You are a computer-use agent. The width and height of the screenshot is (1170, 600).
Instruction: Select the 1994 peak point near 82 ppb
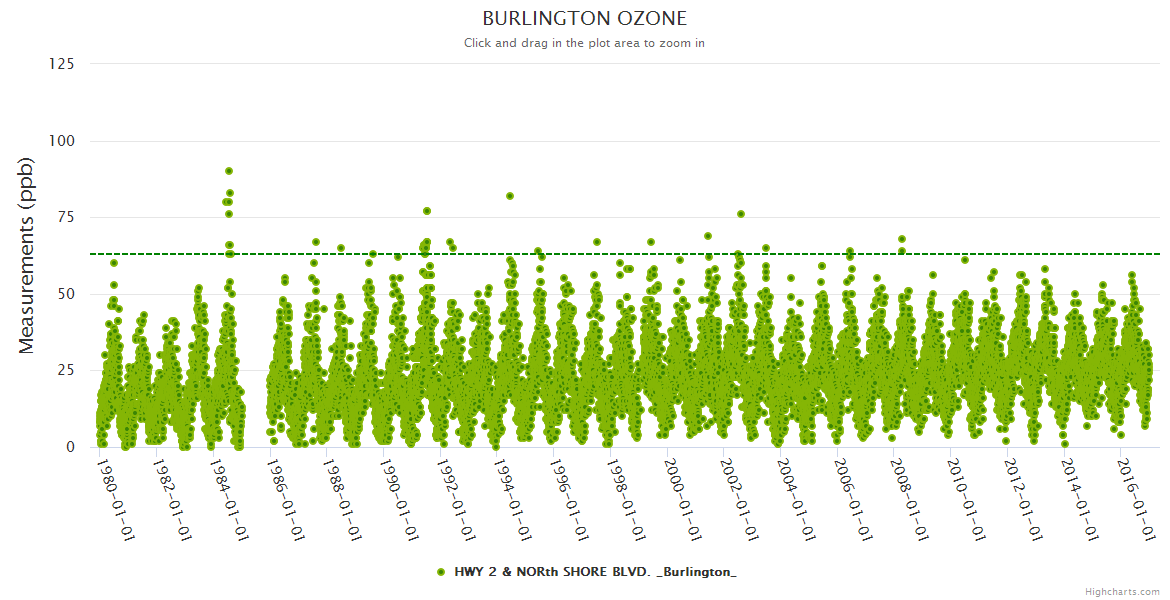coord(510,196)
